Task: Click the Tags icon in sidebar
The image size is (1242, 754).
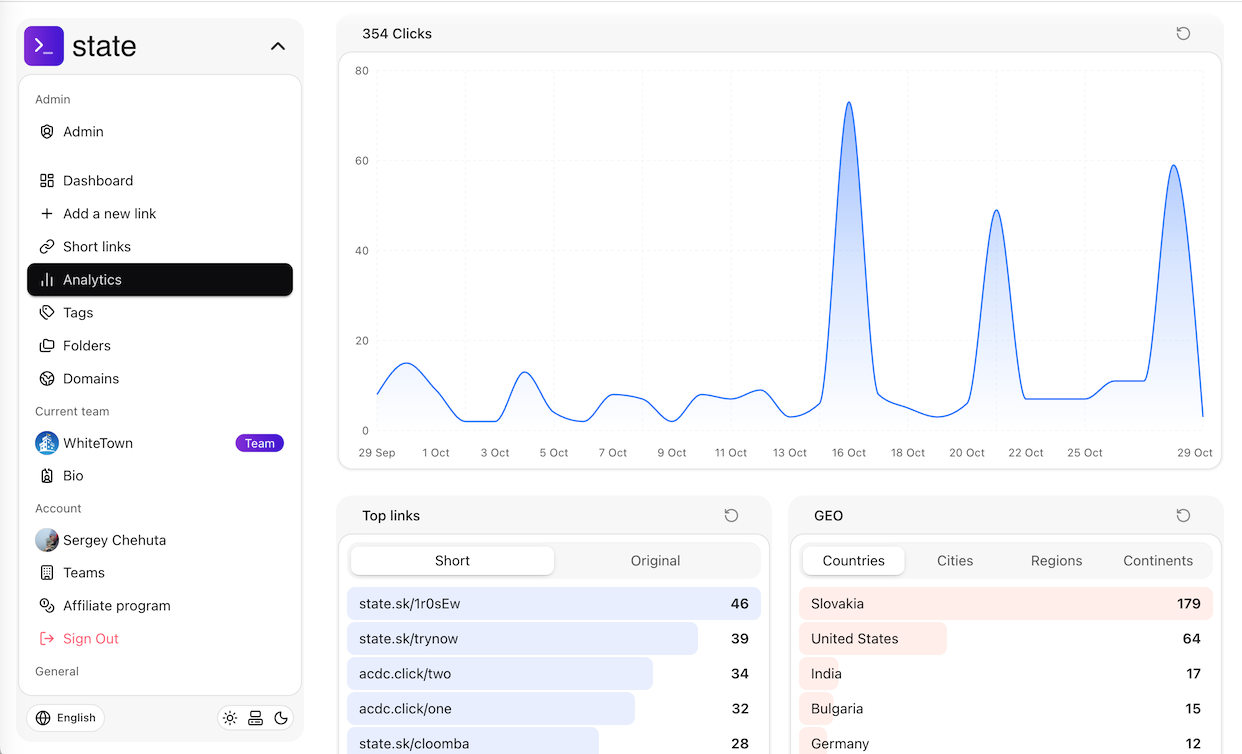Action: tap(46, 312)
